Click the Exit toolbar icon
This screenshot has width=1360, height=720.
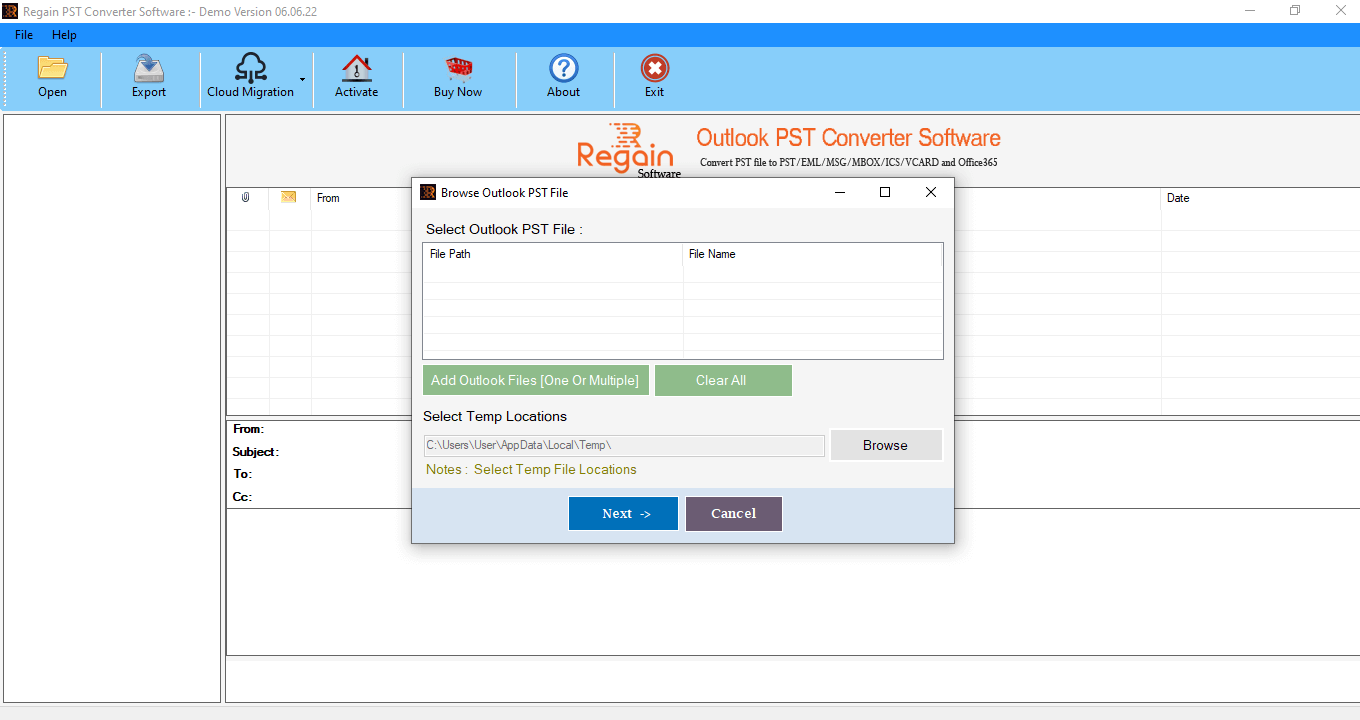point(654,77)
